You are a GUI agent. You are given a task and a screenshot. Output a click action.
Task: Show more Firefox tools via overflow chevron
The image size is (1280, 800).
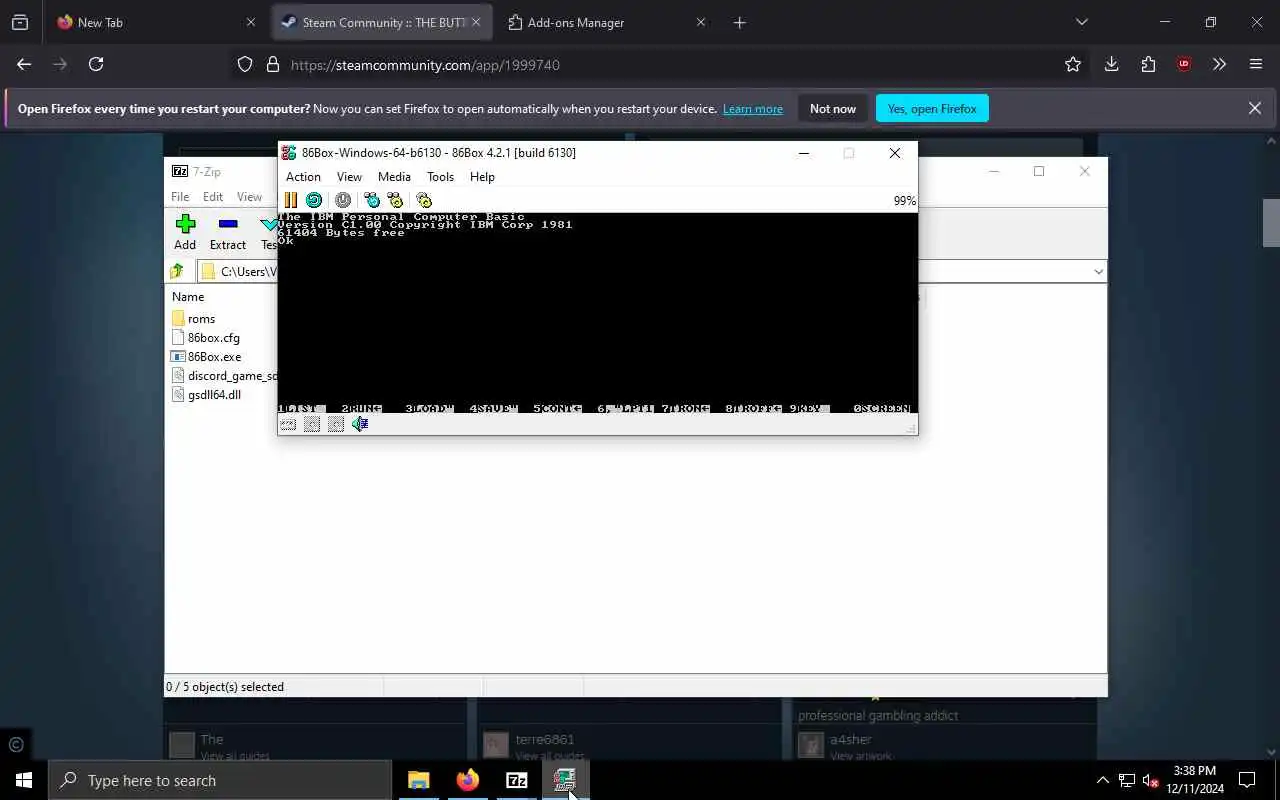(x=1219, y=64)
